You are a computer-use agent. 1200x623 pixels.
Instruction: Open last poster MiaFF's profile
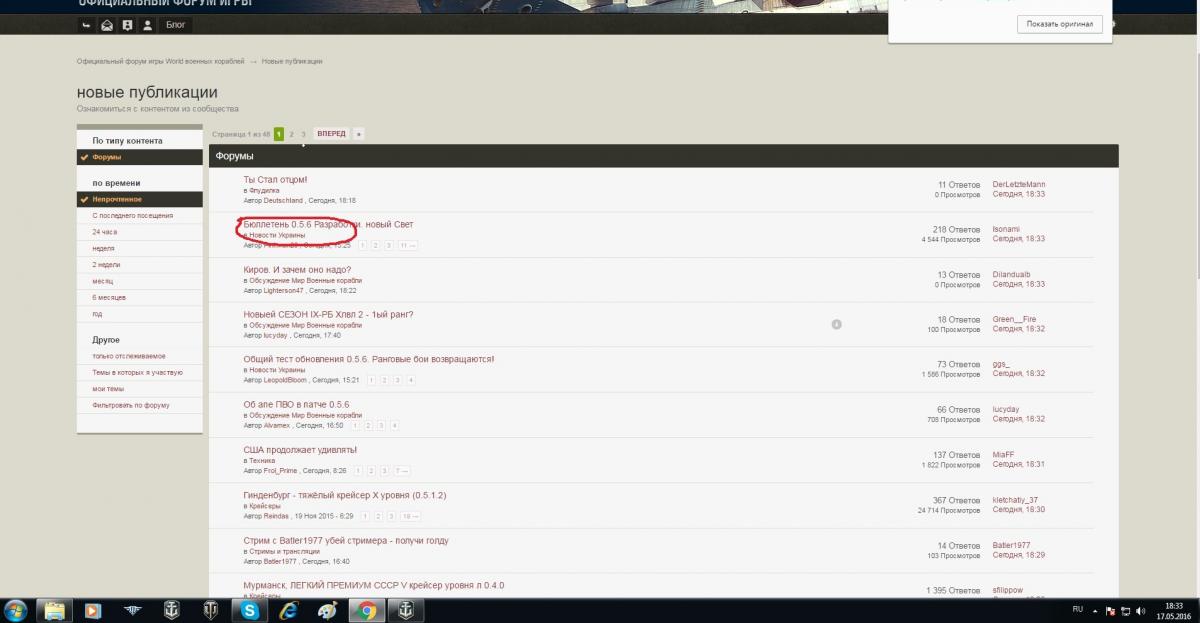[x=1003, y=455]
